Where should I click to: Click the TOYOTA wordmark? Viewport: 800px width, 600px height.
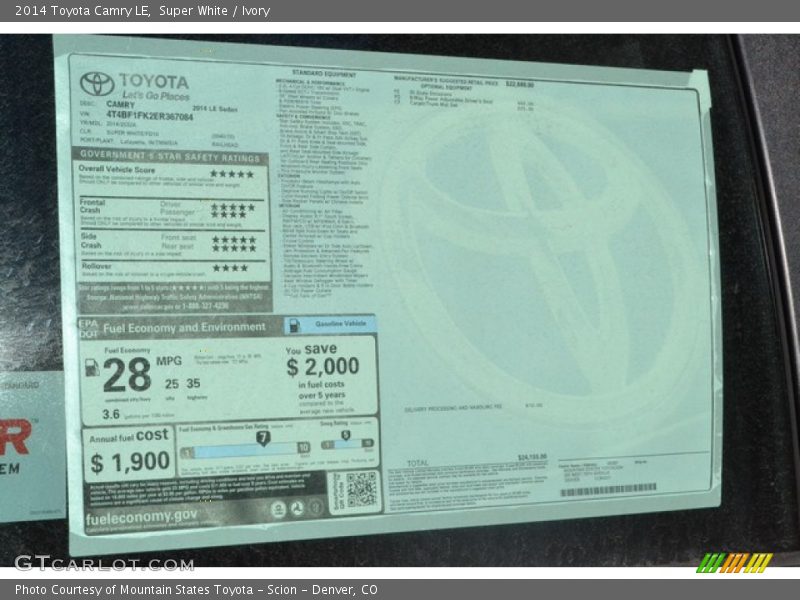click(154, 81)
